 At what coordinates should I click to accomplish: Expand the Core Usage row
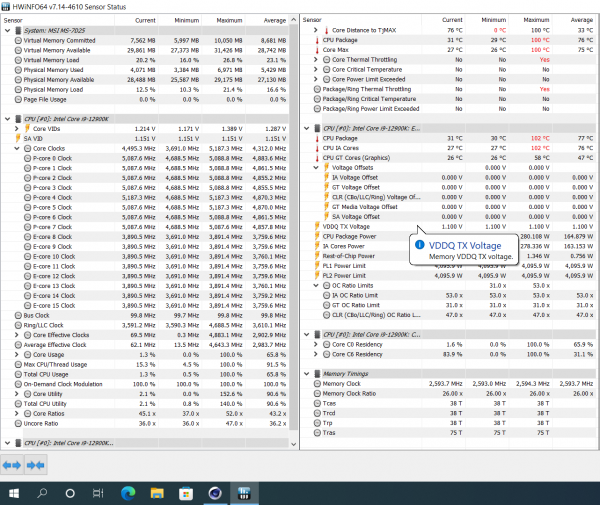(16, 355)
